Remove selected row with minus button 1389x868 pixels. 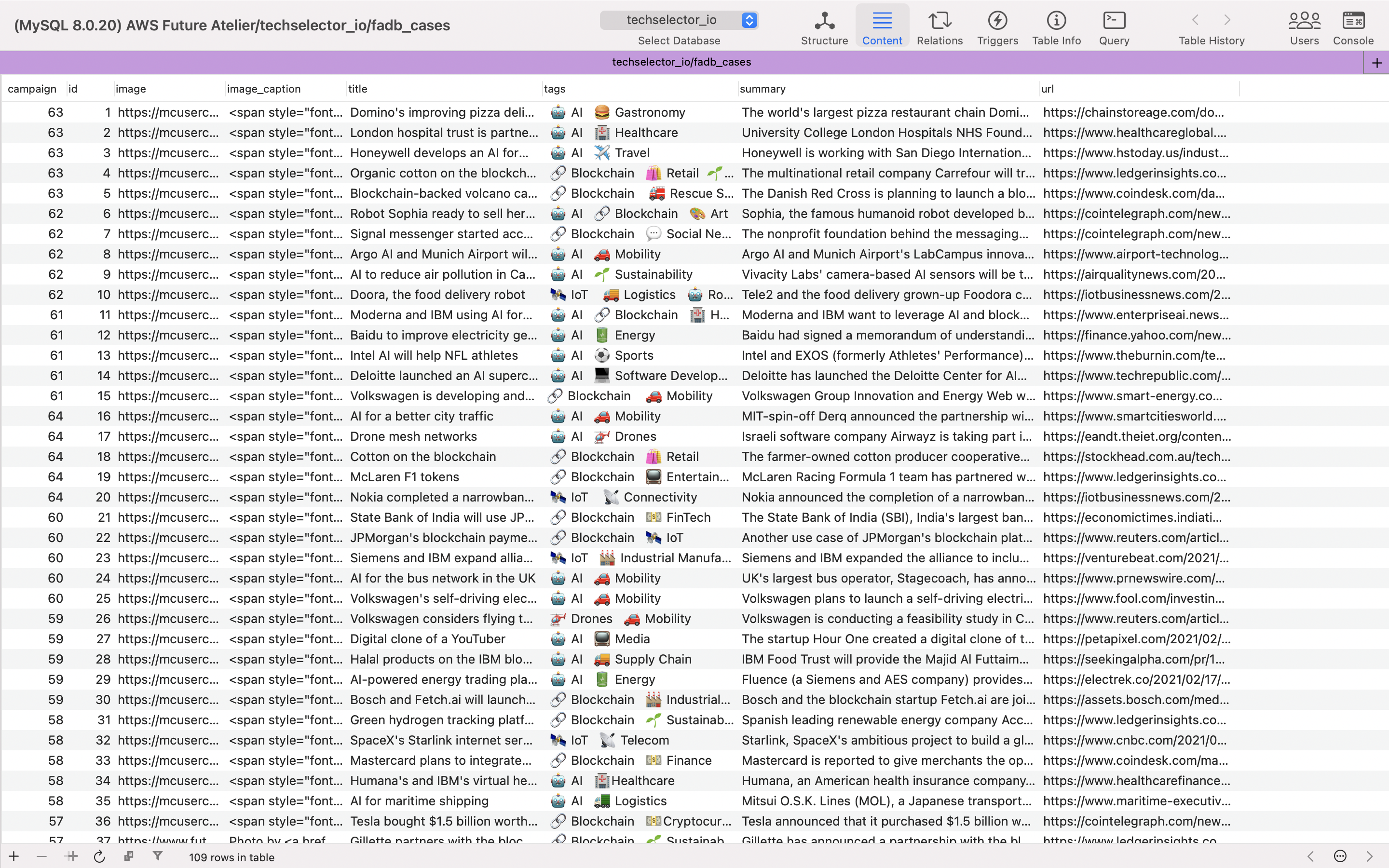(x=41, y=856)
